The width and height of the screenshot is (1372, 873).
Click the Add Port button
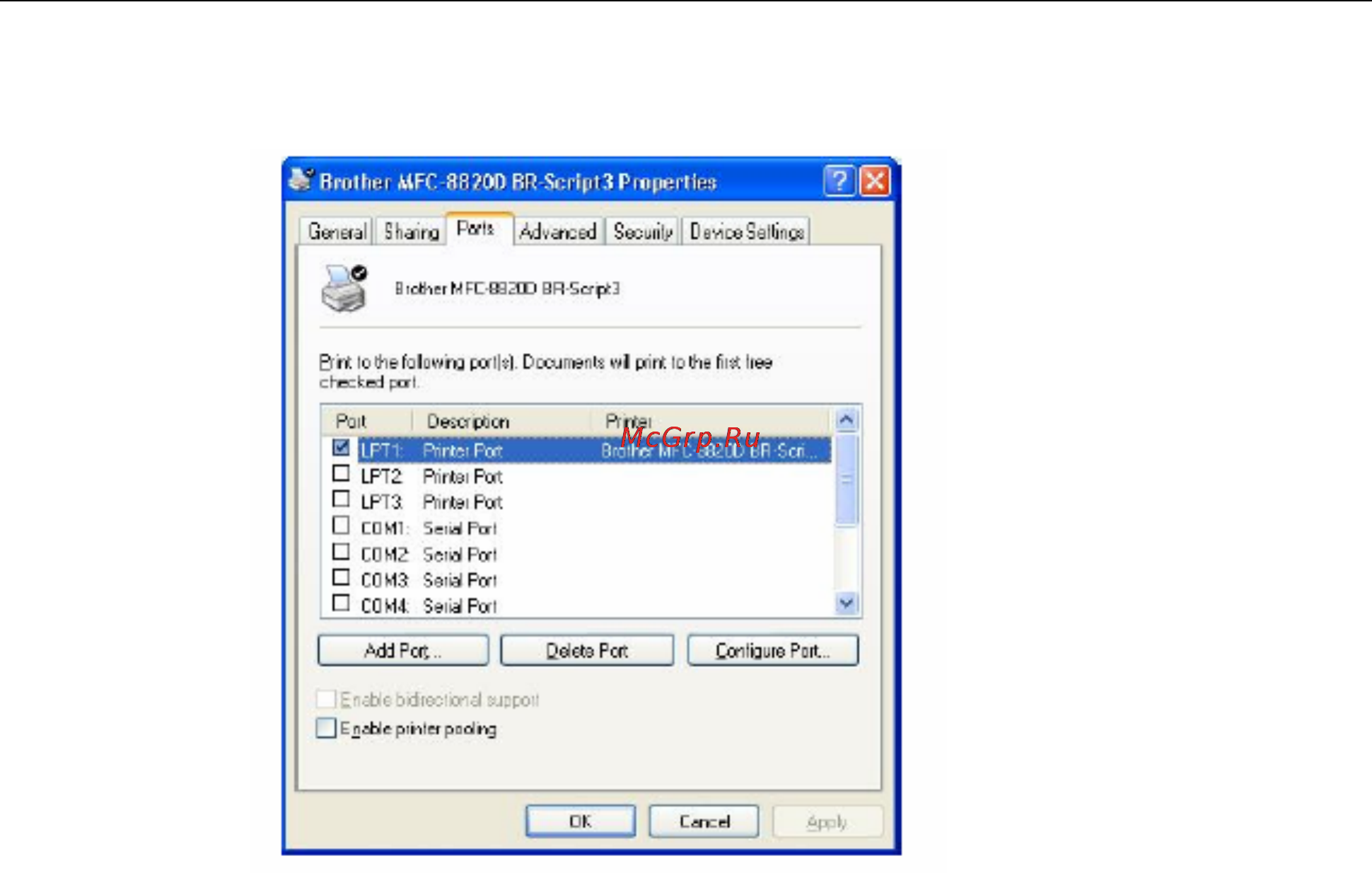point(403,651)
